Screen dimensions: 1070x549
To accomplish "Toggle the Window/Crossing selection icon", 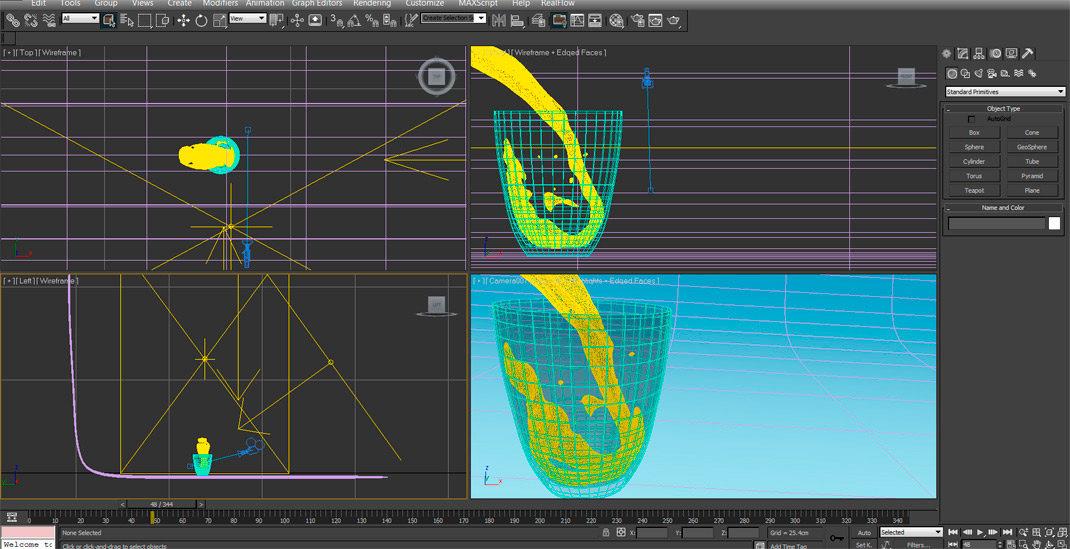I will (162, 20).
